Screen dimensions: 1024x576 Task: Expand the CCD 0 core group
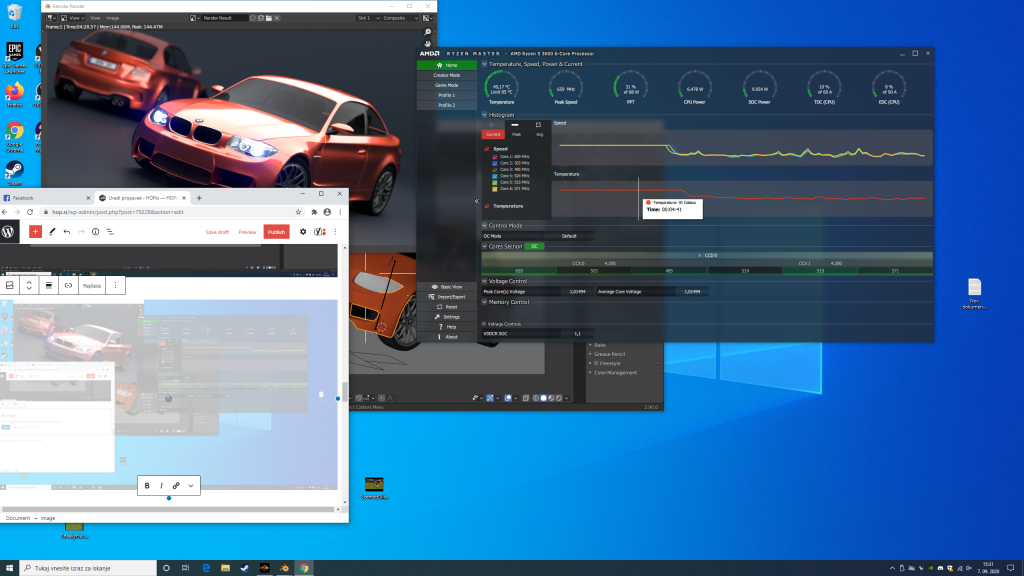tap(699, 255)
